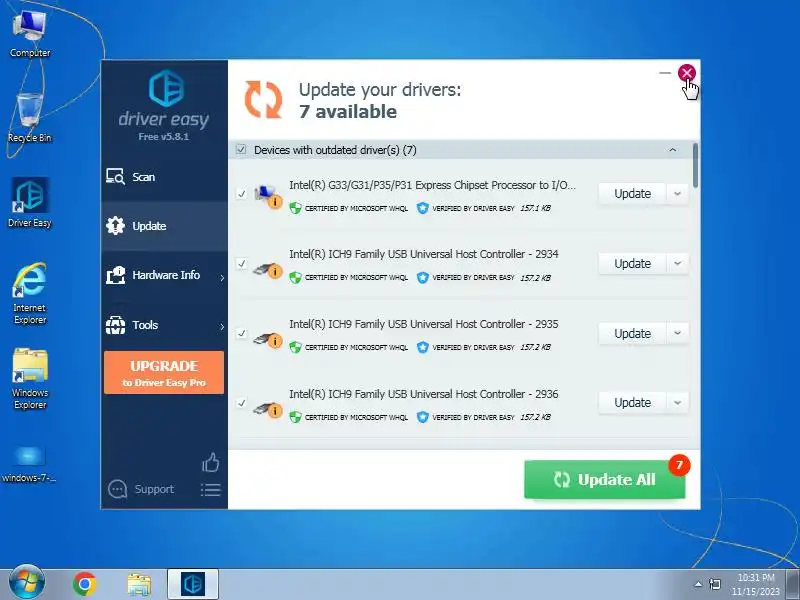Click Microsoft WHQL shield on Controller 2936 row

[x=295, y=417]
